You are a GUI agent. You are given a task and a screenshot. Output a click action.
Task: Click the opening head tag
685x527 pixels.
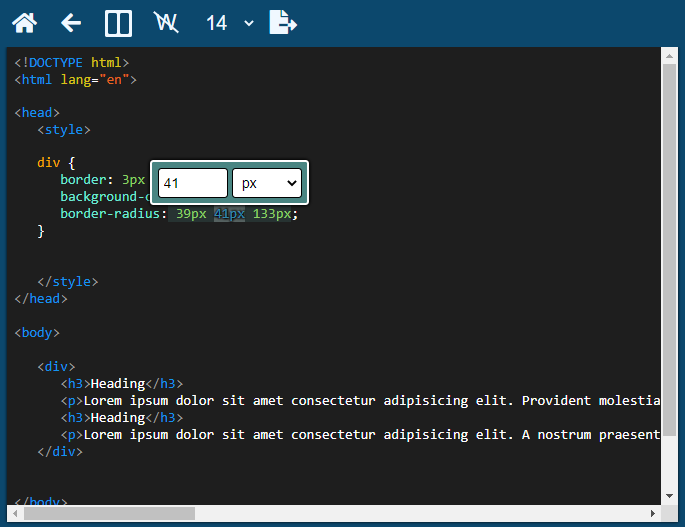pos(37,113)
